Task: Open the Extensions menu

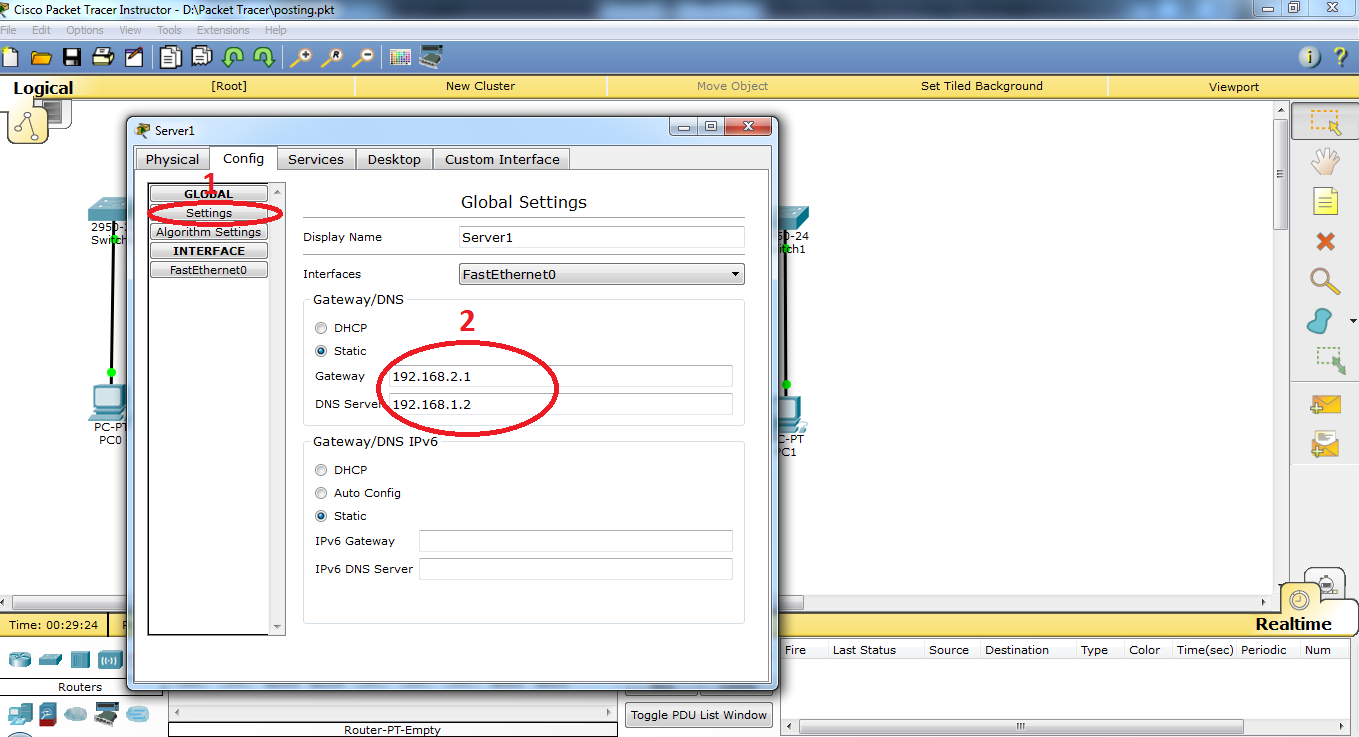Action: [223, 30]
